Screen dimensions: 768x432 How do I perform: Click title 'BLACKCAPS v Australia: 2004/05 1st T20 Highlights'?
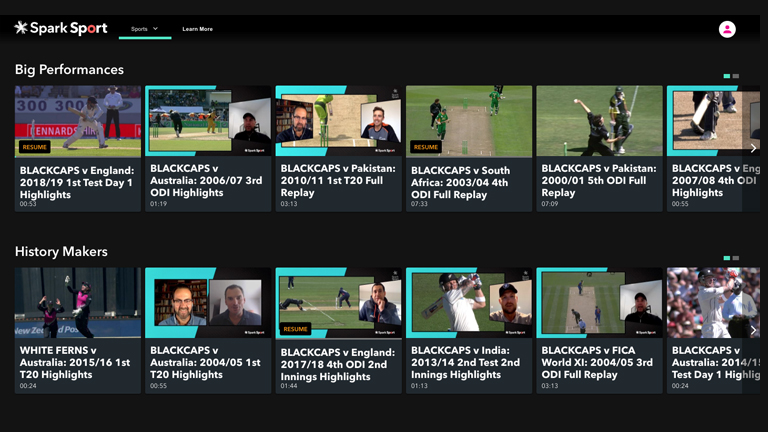(x=205, y=362)
